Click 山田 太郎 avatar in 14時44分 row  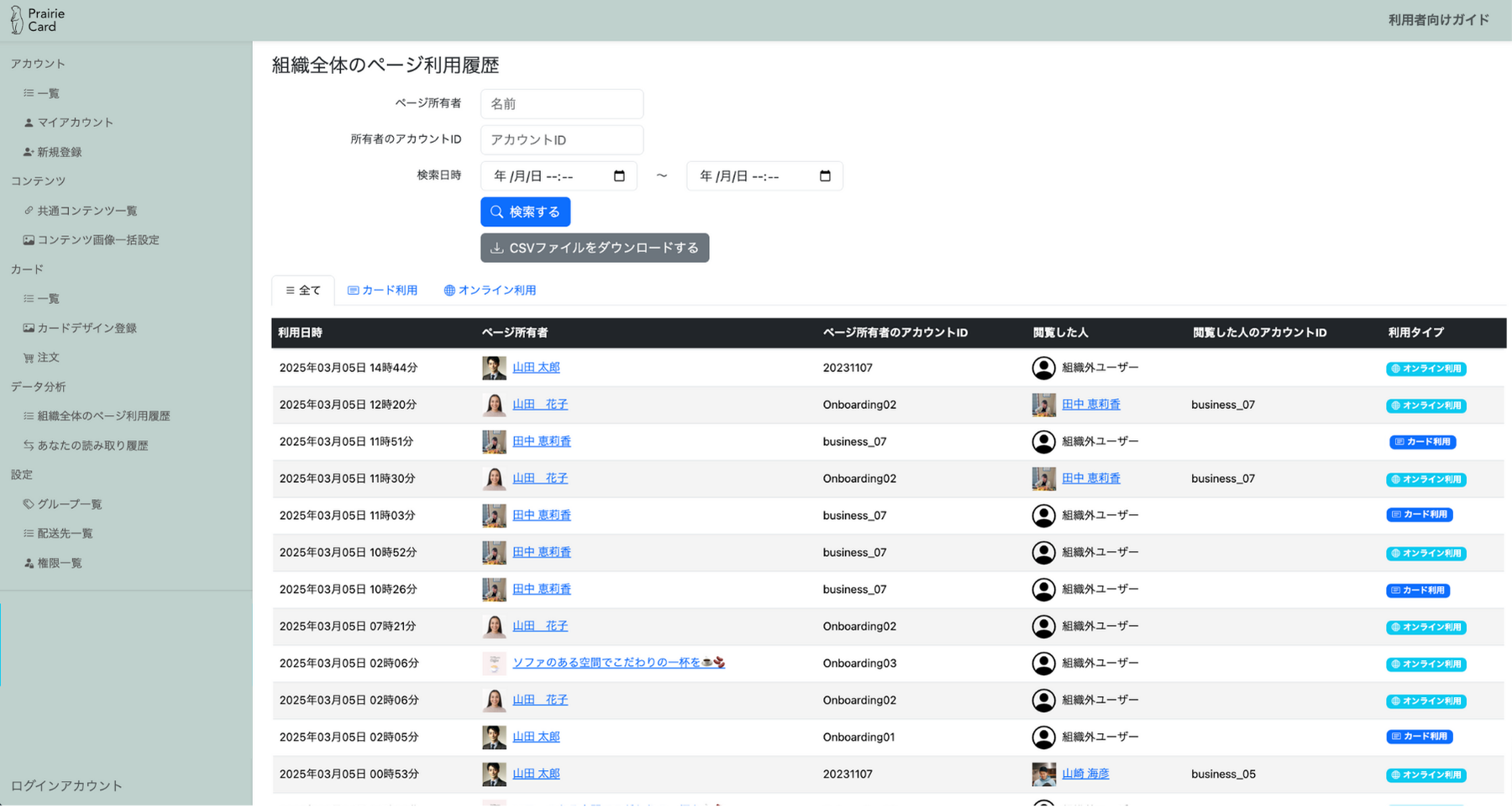pos(494,368)
